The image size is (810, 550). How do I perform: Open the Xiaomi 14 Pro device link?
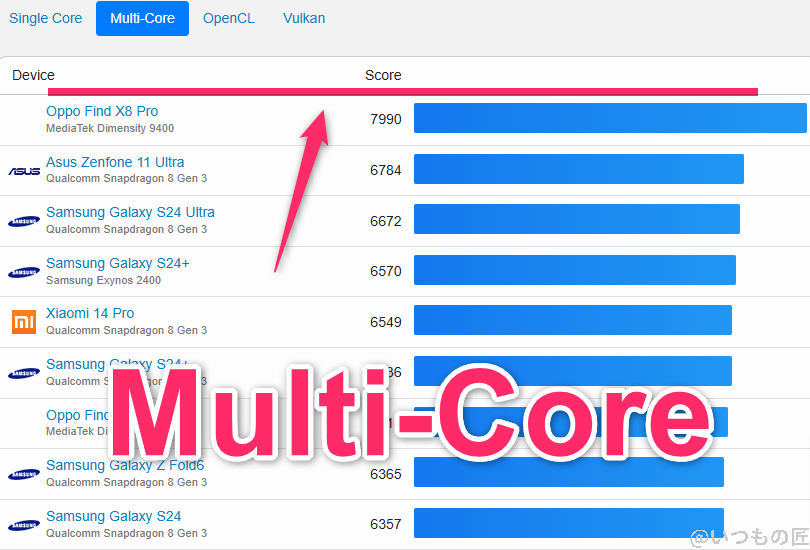[90, 313]
